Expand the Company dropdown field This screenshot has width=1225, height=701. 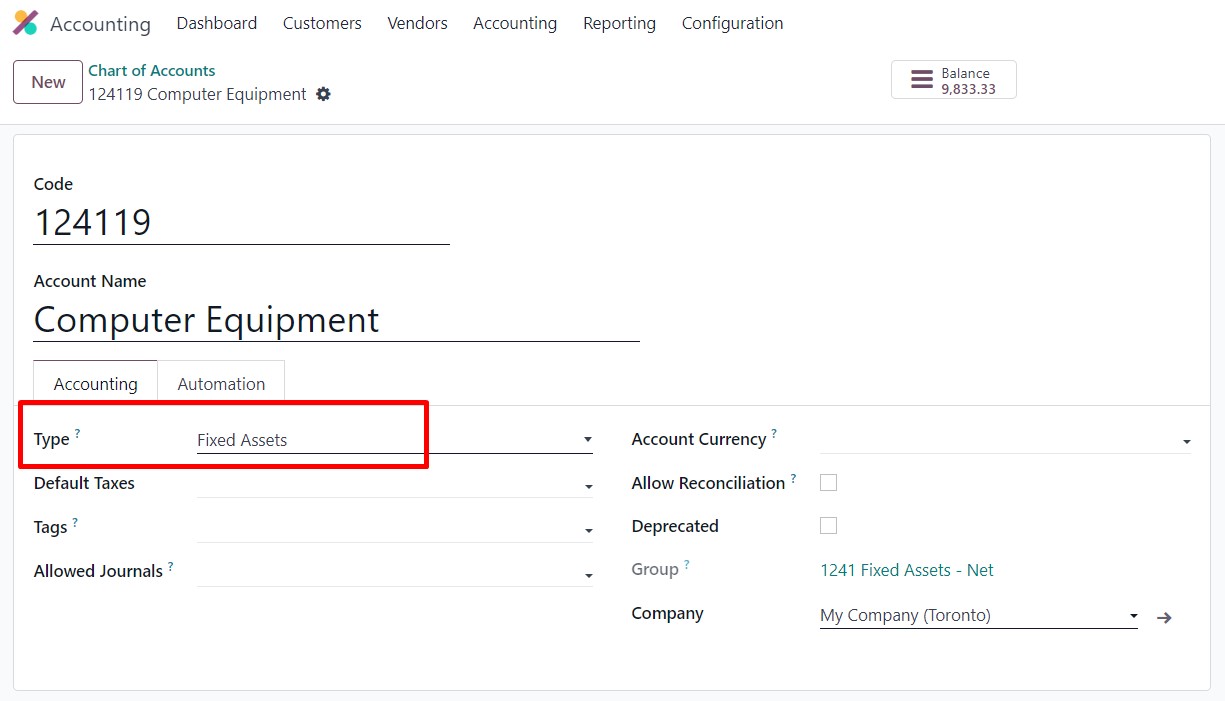(979, 616)
